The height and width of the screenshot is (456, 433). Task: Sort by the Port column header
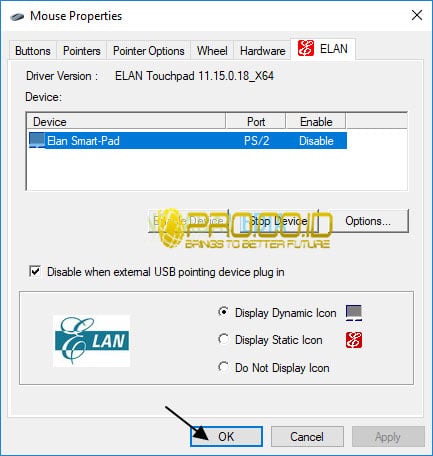(256, 121)
